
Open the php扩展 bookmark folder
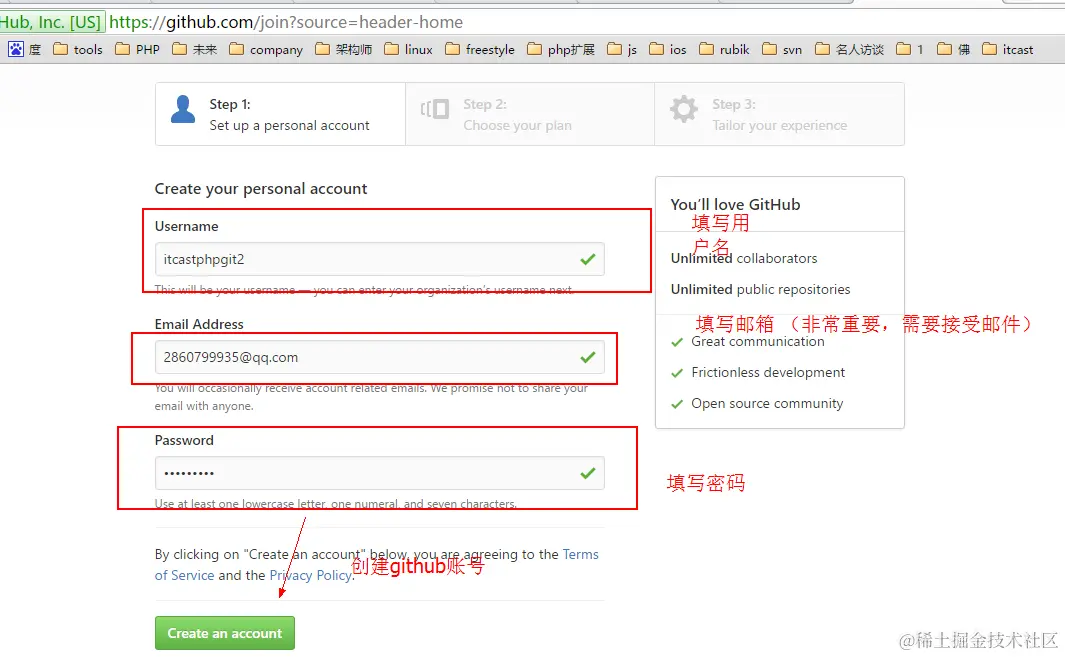tap(561, 50)
